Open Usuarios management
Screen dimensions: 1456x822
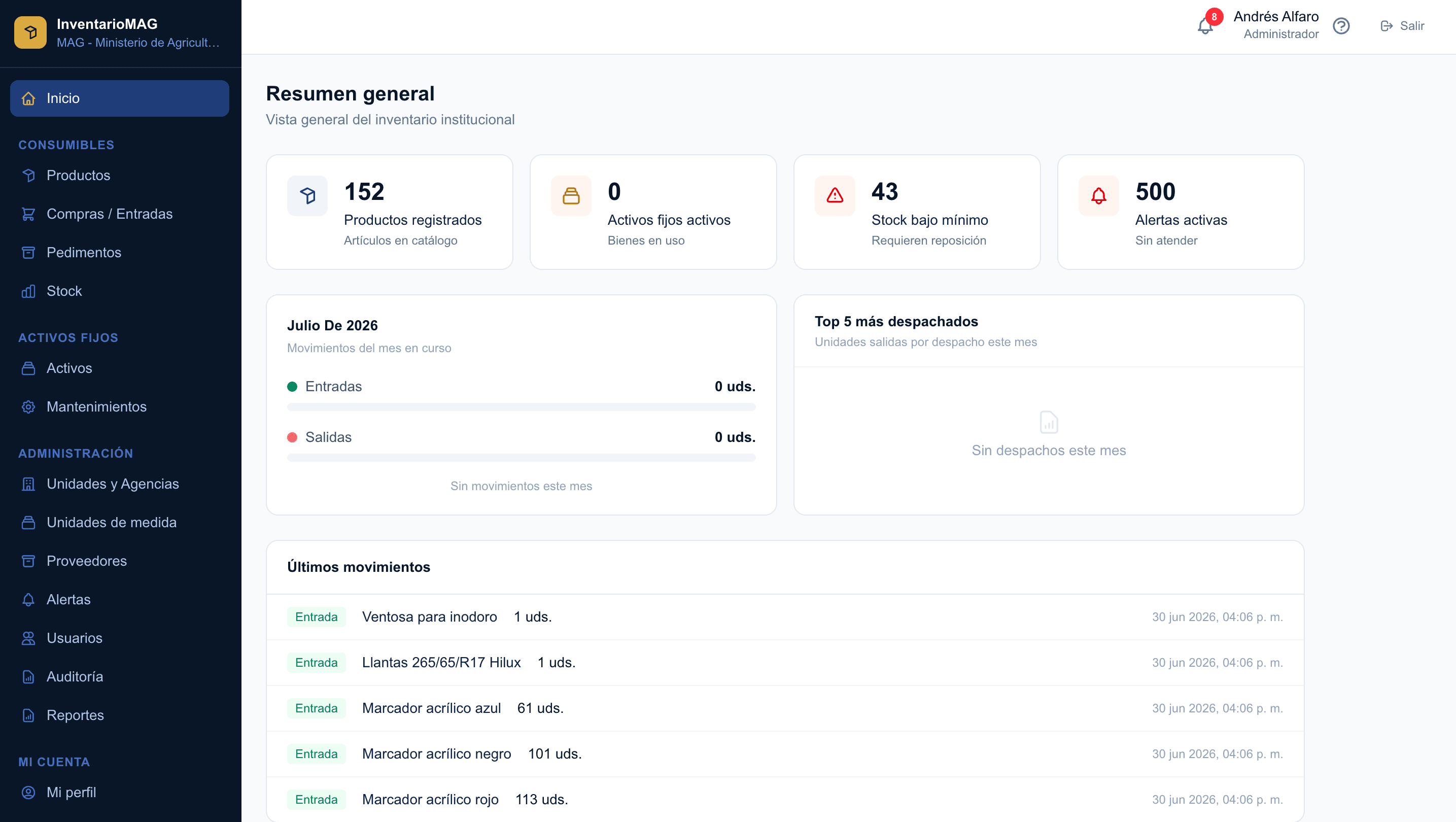tap(120, 638)
